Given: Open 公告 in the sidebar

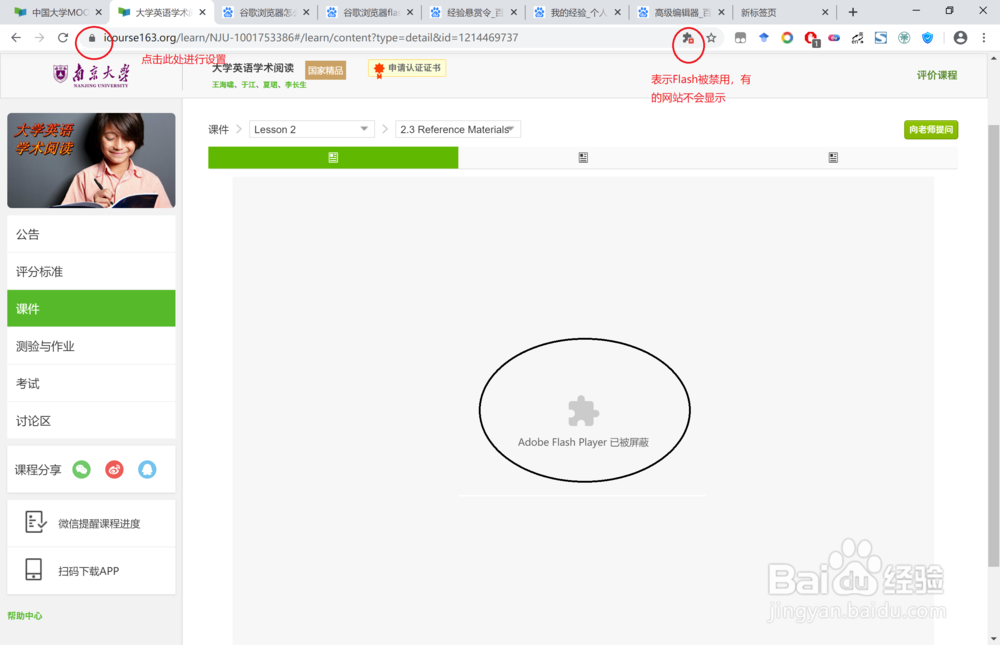Looking at the screenshot, I should (x=91, y=234).
